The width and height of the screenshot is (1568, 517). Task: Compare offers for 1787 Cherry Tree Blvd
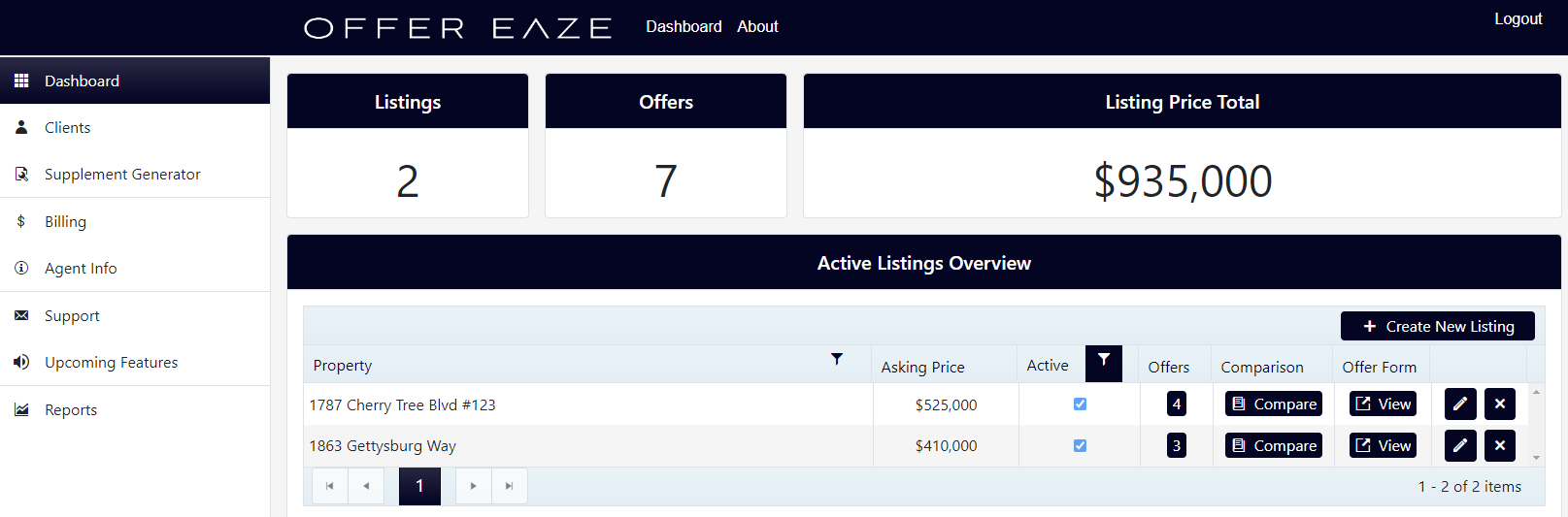tap(1273, 404)
